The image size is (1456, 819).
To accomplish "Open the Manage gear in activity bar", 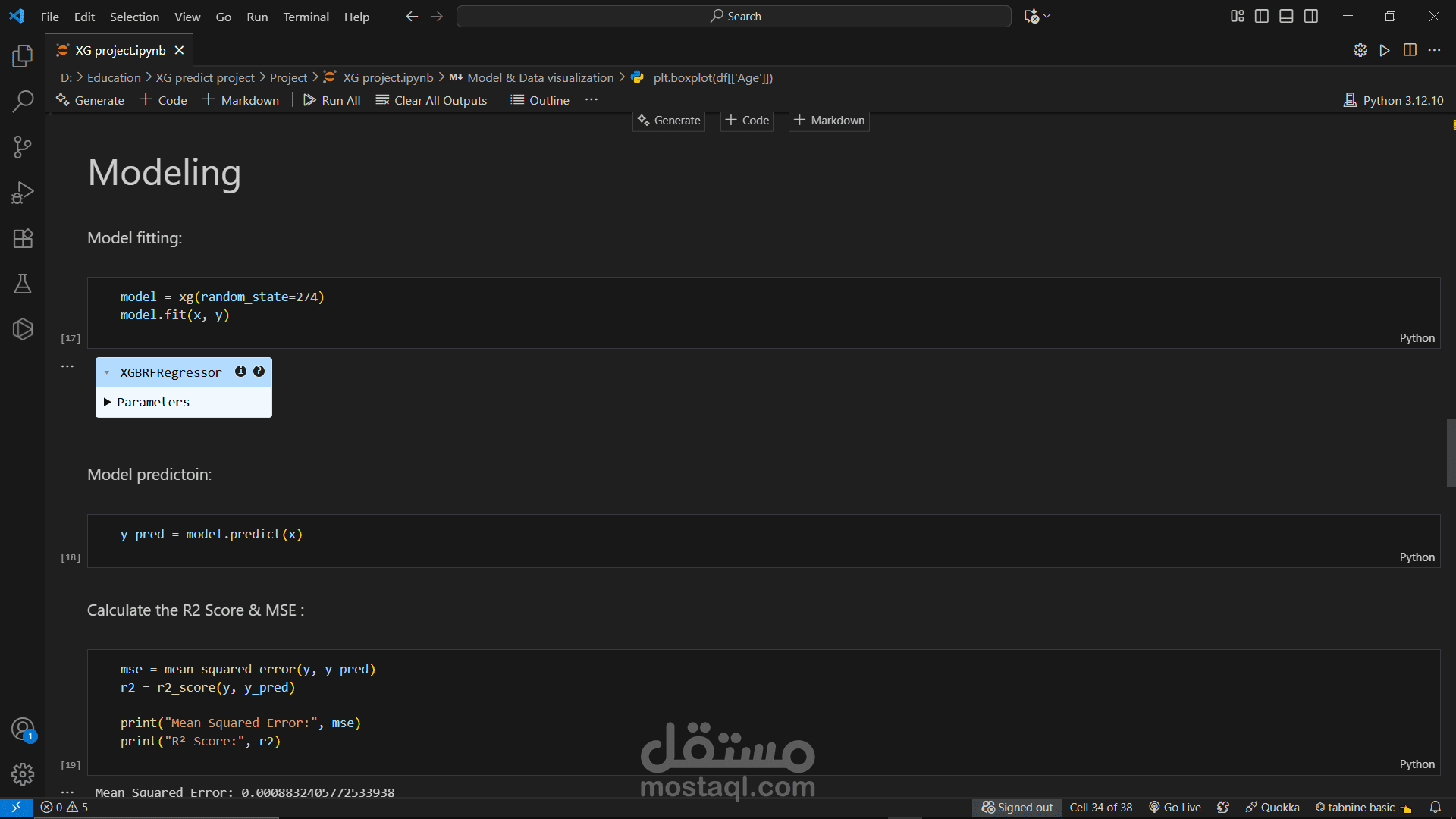I will click(x=23, y=773).
